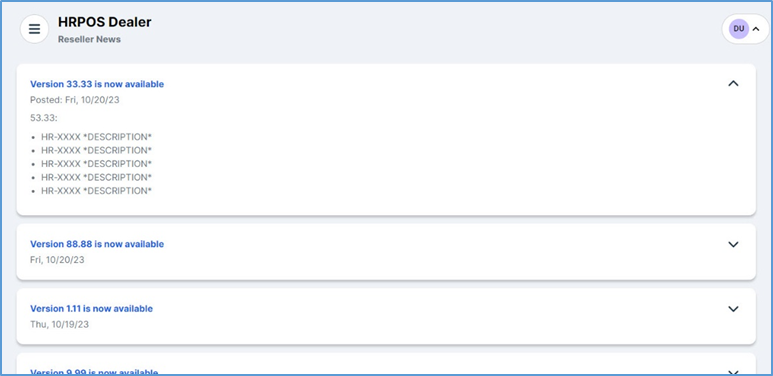Select the third HR-XXXX description bullet
This screenshot has width=773, height=376.
pos(96,164)
